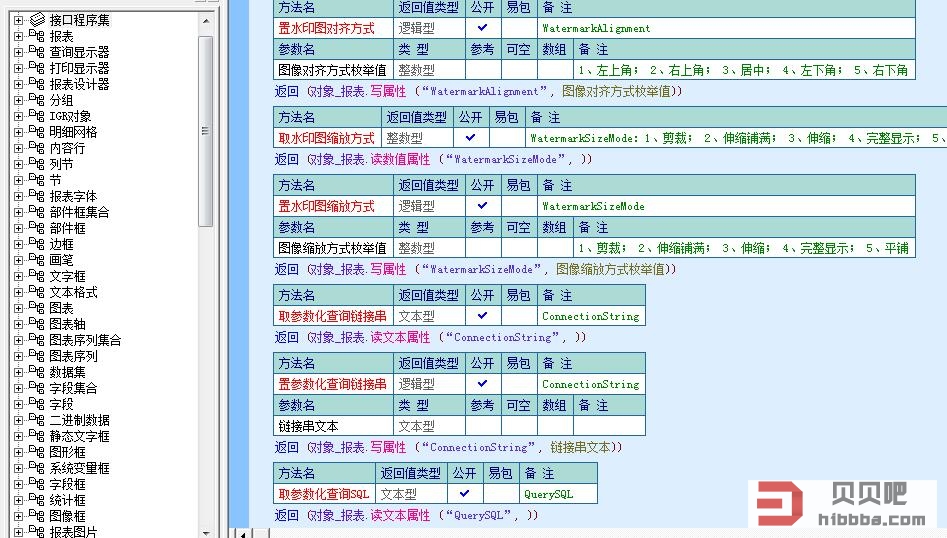Click the class icon beside 查询显示器
The height and width of the screenshot is (538, 947).
(x=37, y=52)
